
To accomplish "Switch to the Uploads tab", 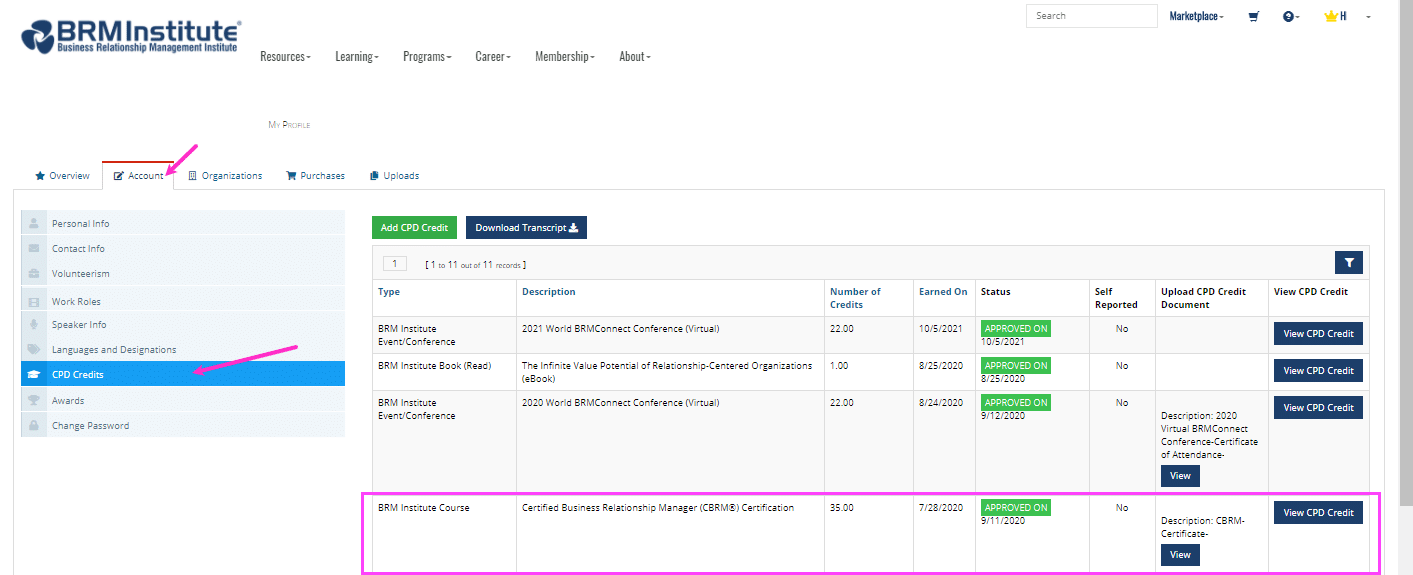I will [x=394, y=176].
